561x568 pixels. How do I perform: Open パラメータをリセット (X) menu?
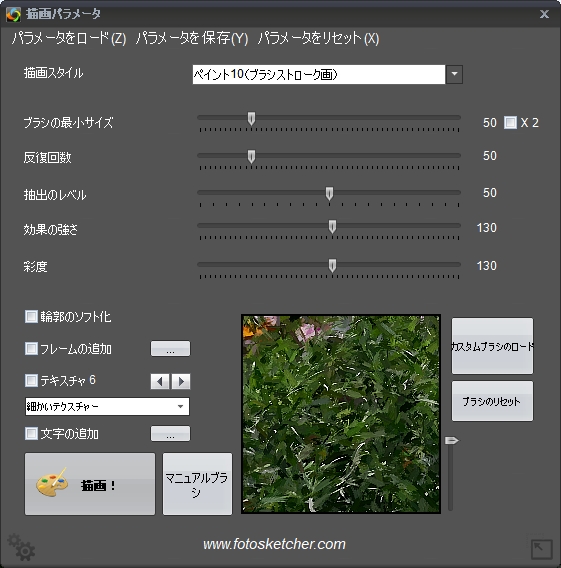pos(318,38)
